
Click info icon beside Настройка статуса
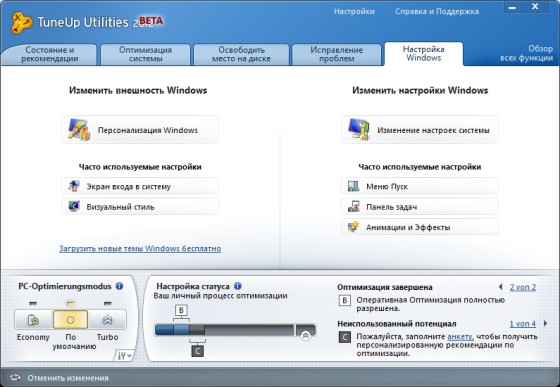pyautogui.click(x=238, y=286)
